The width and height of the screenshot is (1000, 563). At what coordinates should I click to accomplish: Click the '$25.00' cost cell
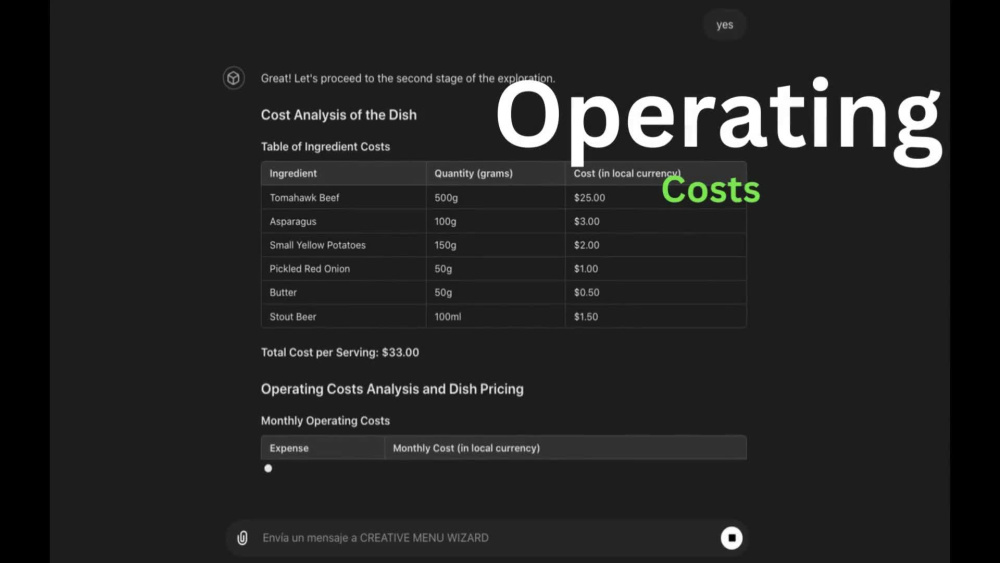point(656,198)
